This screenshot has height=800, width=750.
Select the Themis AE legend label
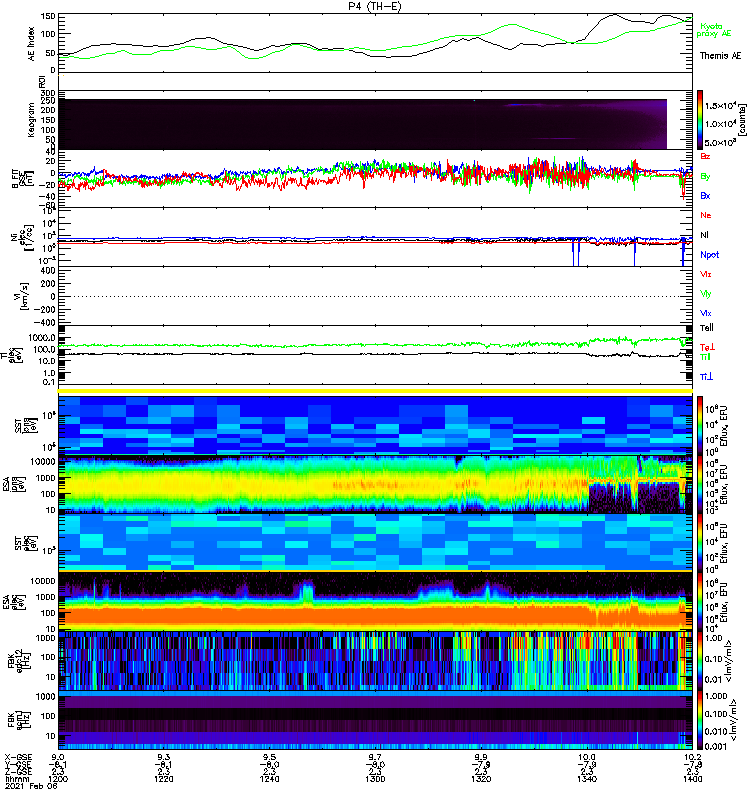720,56
